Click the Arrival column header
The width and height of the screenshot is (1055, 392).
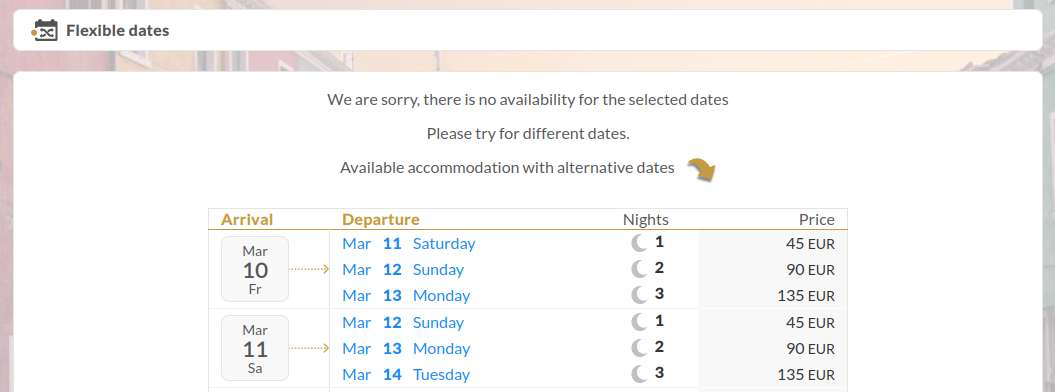[247, 219]
